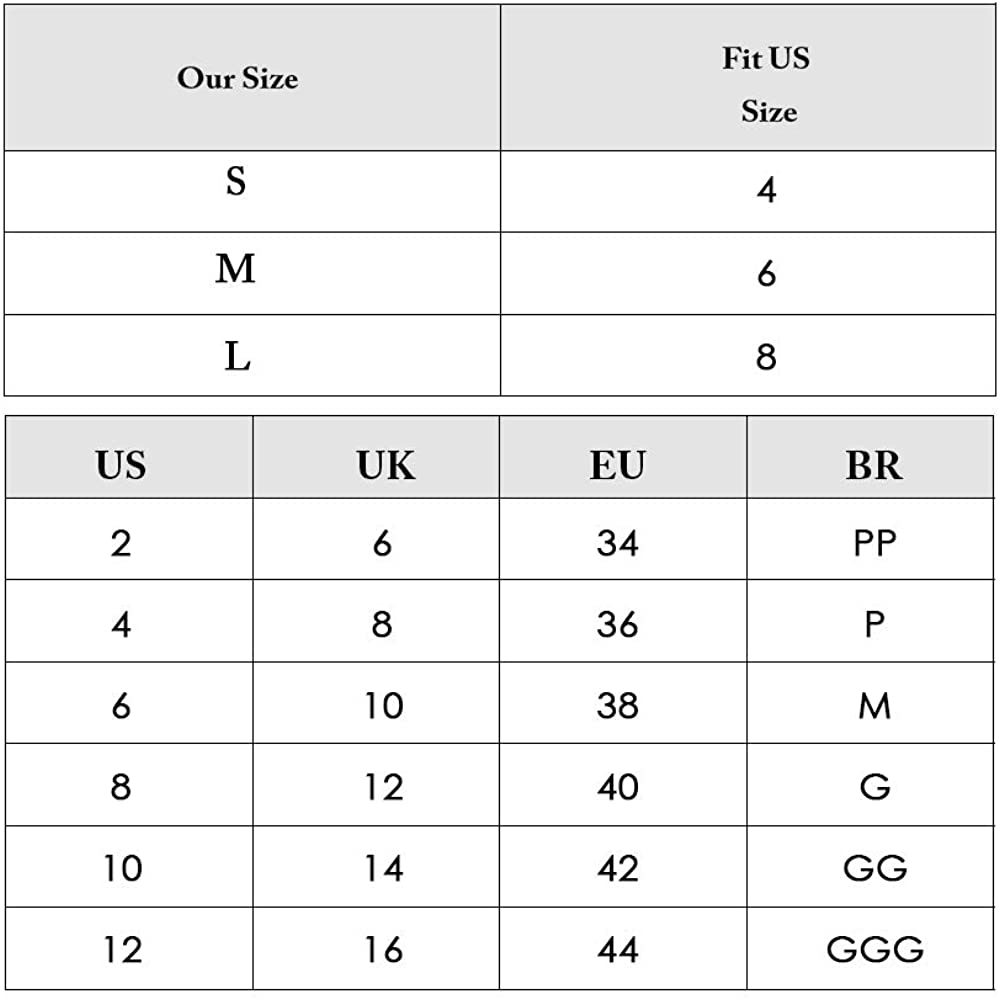Screen dimensions: 1000x1000
Task: Select the S size cell
Action: (x=236, y=182)
